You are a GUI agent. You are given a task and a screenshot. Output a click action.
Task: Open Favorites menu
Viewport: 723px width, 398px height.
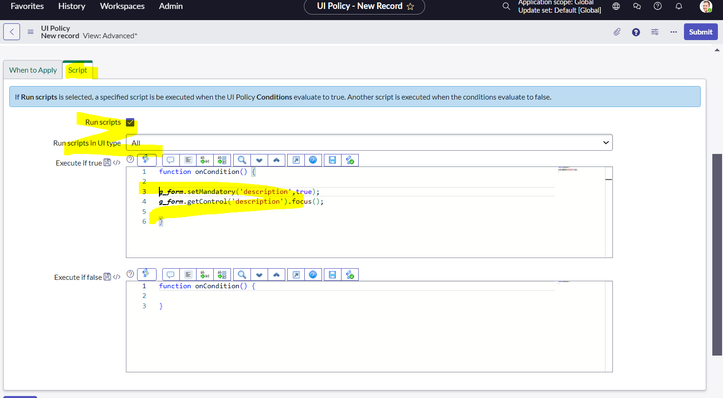click(27, 6)
